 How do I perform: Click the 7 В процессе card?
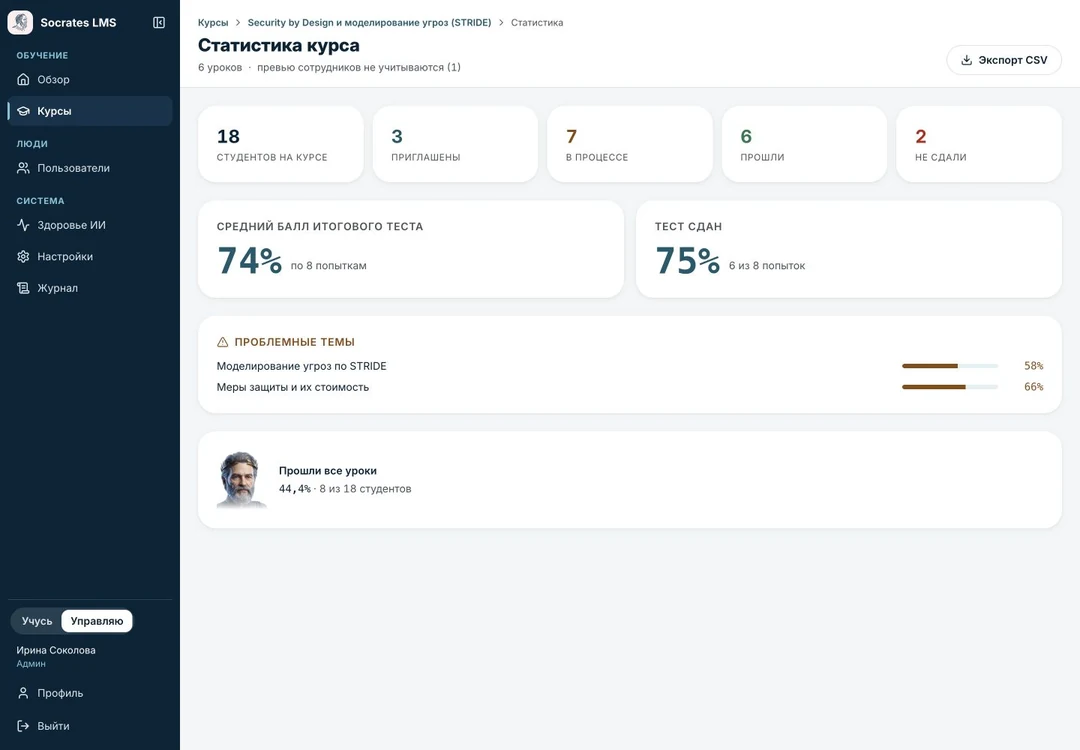click(630, 144)
